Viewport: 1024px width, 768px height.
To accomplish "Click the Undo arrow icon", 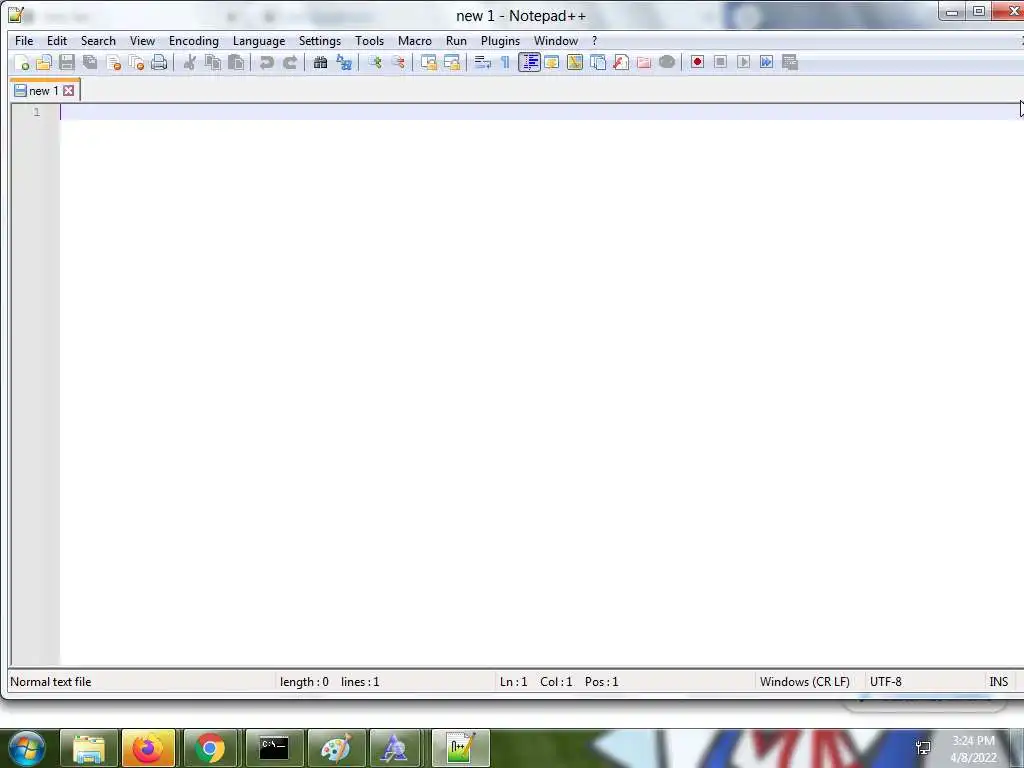I will (266, 63).
